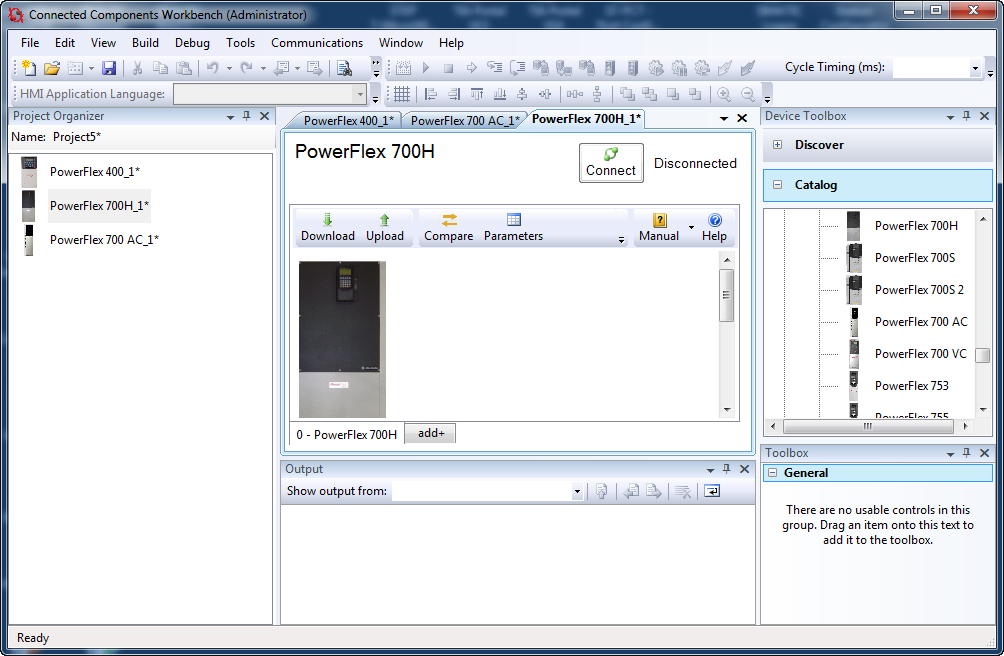Open Project Organizer window position menu arrow
The image size is (1004, 656).
point(230,117)
